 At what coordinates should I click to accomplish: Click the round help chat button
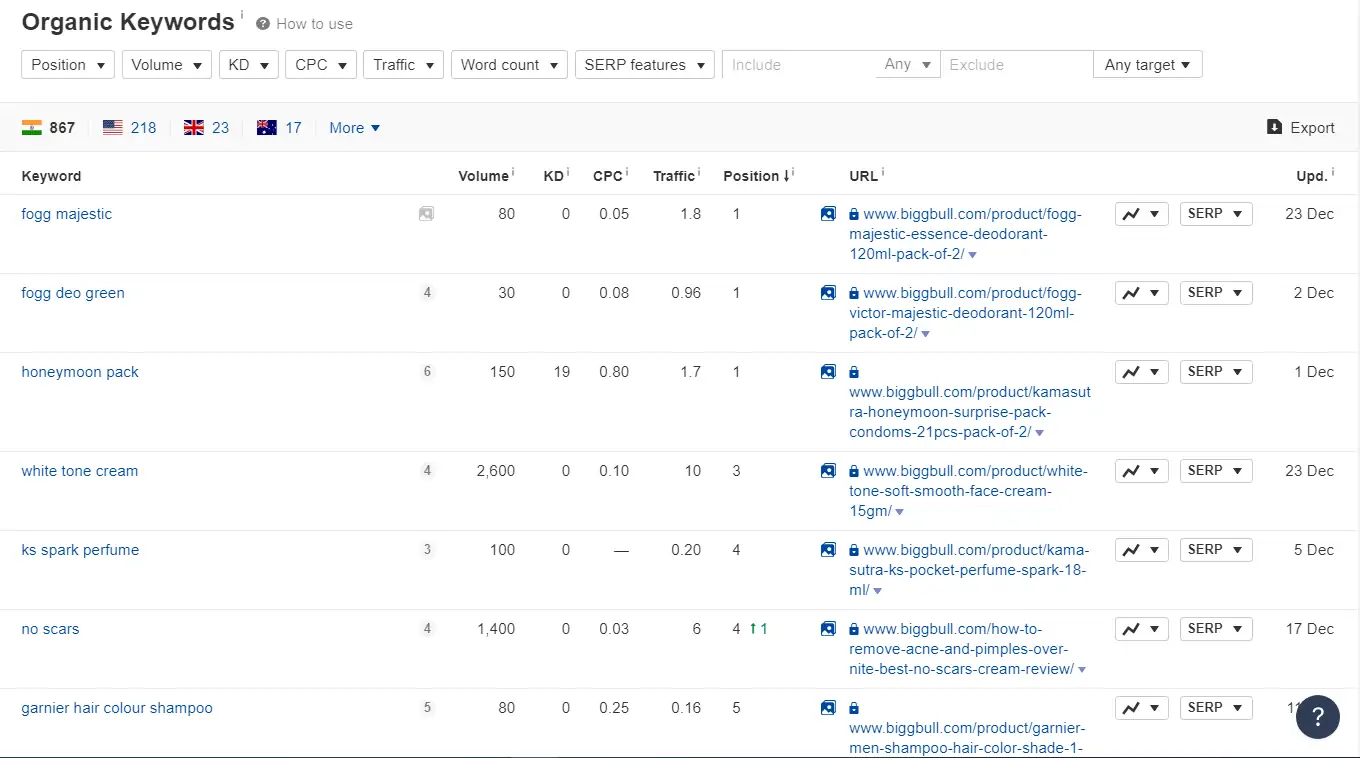click(1317, 717)
